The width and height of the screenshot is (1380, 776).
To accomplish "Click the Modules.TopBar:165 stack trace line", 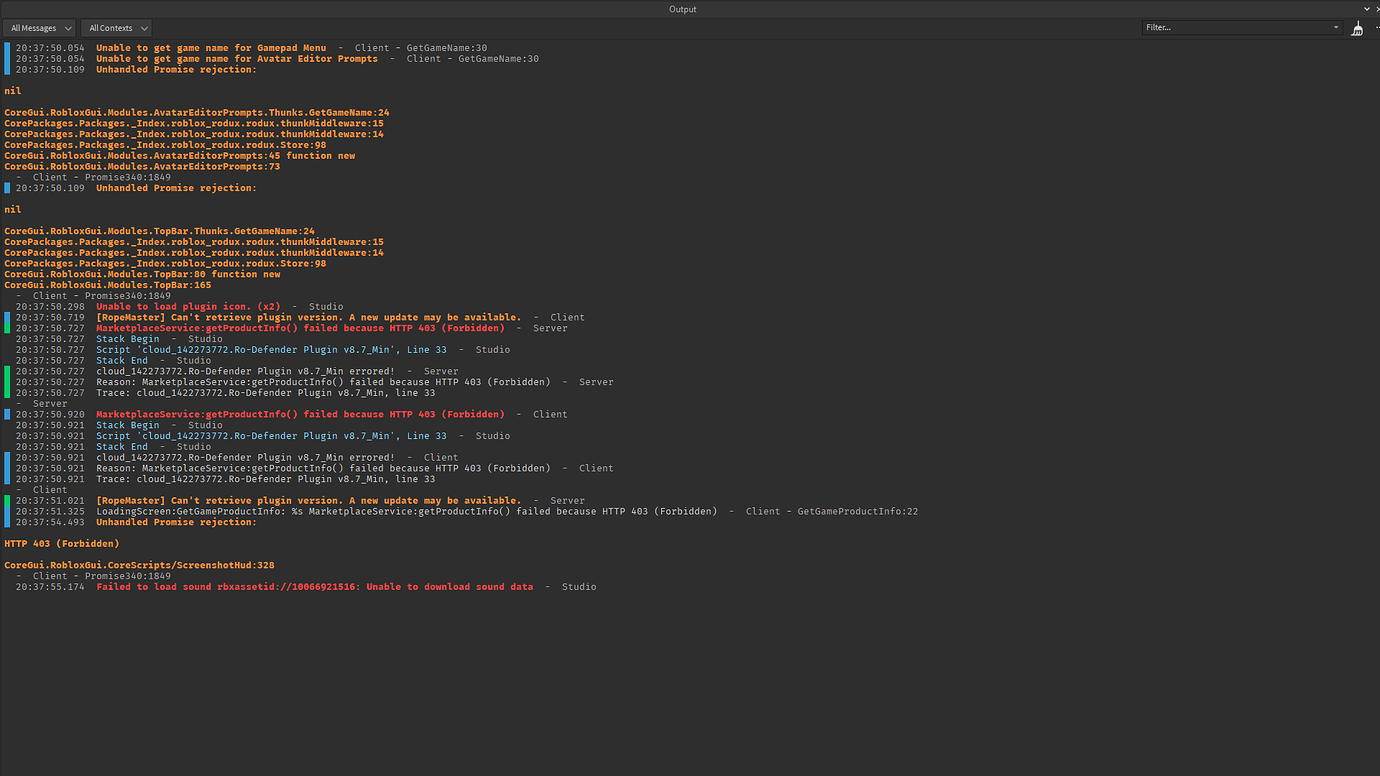I will pos(108,285).
